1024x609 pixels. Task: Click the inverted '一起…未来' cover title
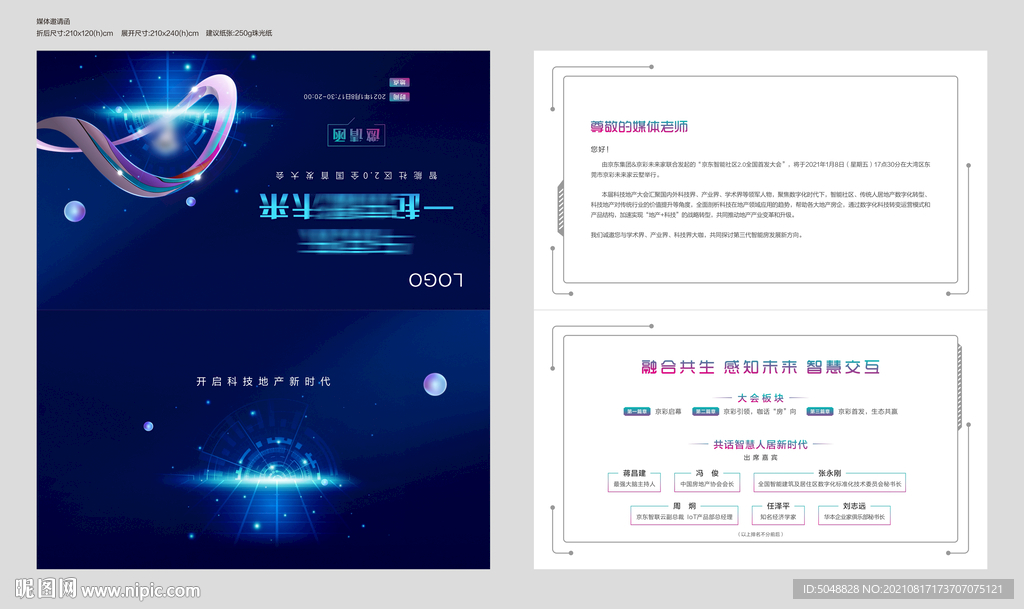[x=356, y=206]
